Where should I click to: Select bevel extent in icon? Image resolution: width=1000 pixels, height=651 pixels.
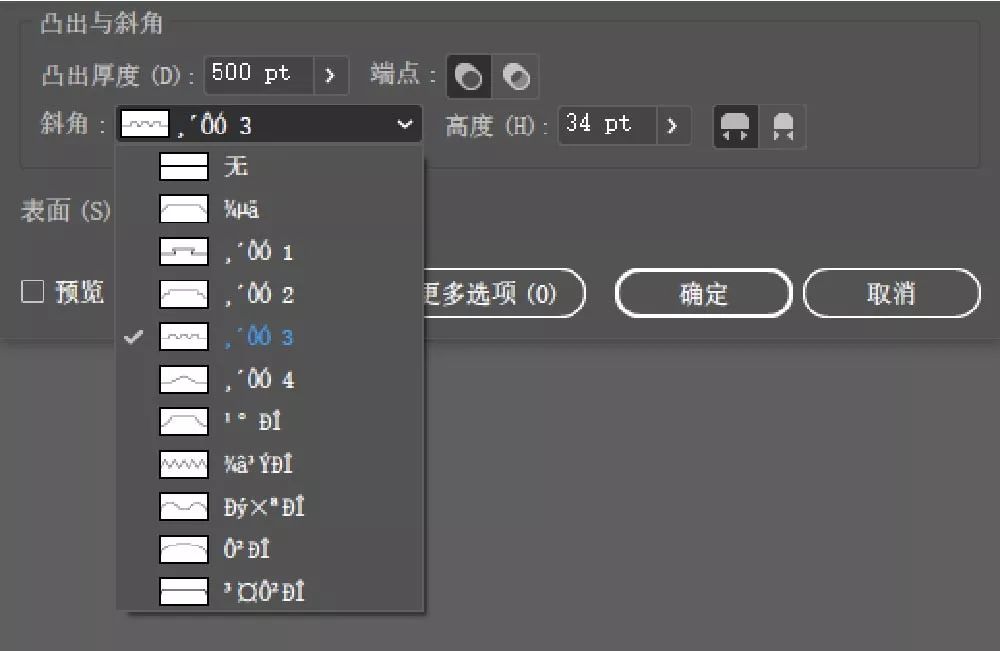783,126
